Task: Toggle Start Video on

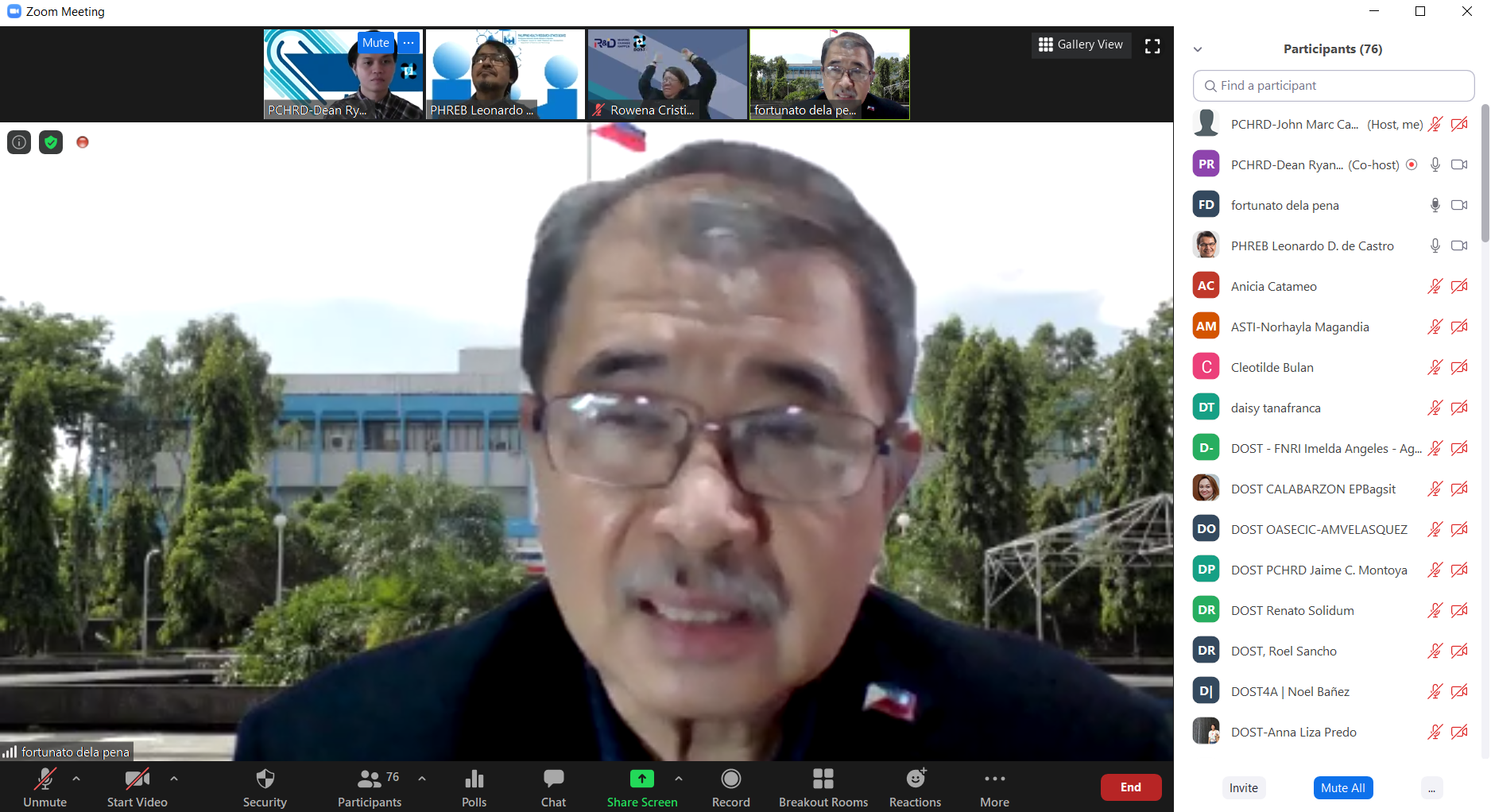Action: pos(137,779)
